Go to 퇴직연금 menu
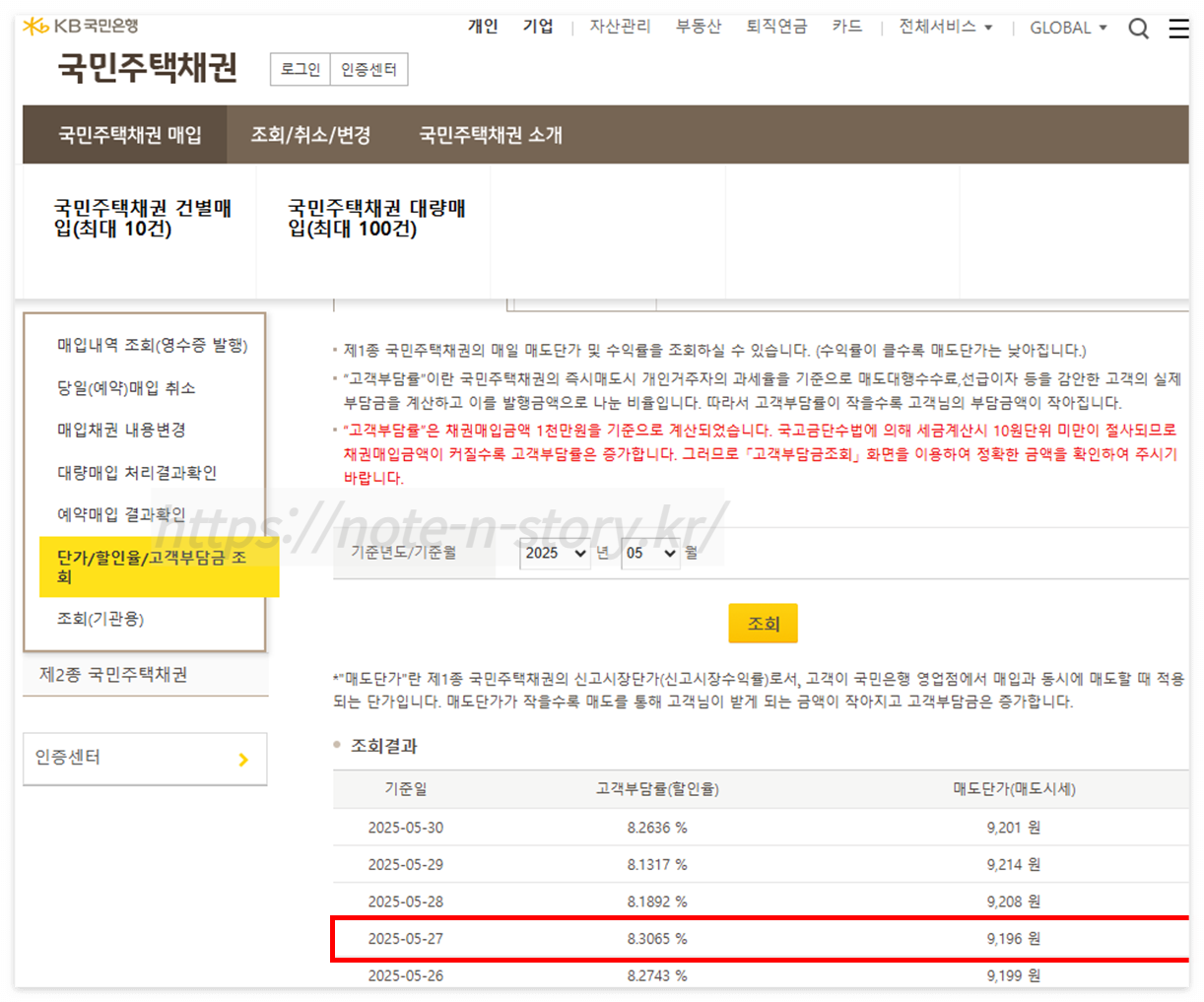Viewport: 1204px width, 1002px height. (776, 27)
